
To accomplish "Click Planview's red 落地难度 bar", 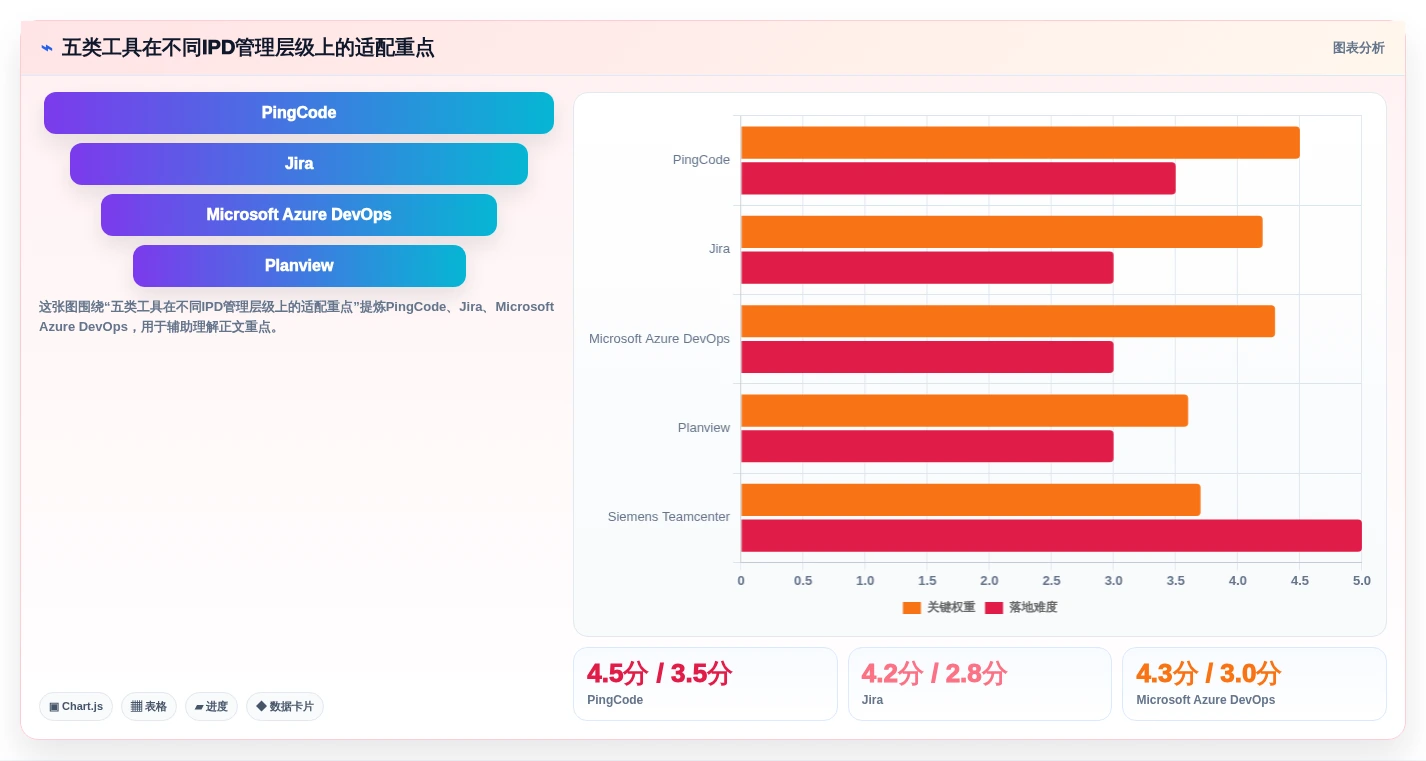I will point(927,446).
